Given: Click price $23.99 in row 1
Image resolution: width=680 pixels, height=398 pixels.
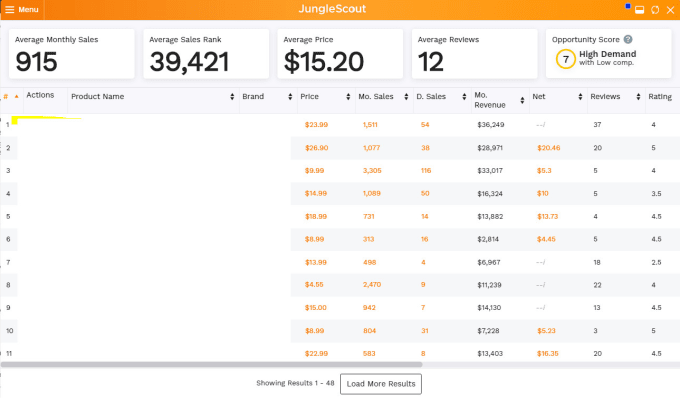Looking at the screenshot, I should click(316, 124).
